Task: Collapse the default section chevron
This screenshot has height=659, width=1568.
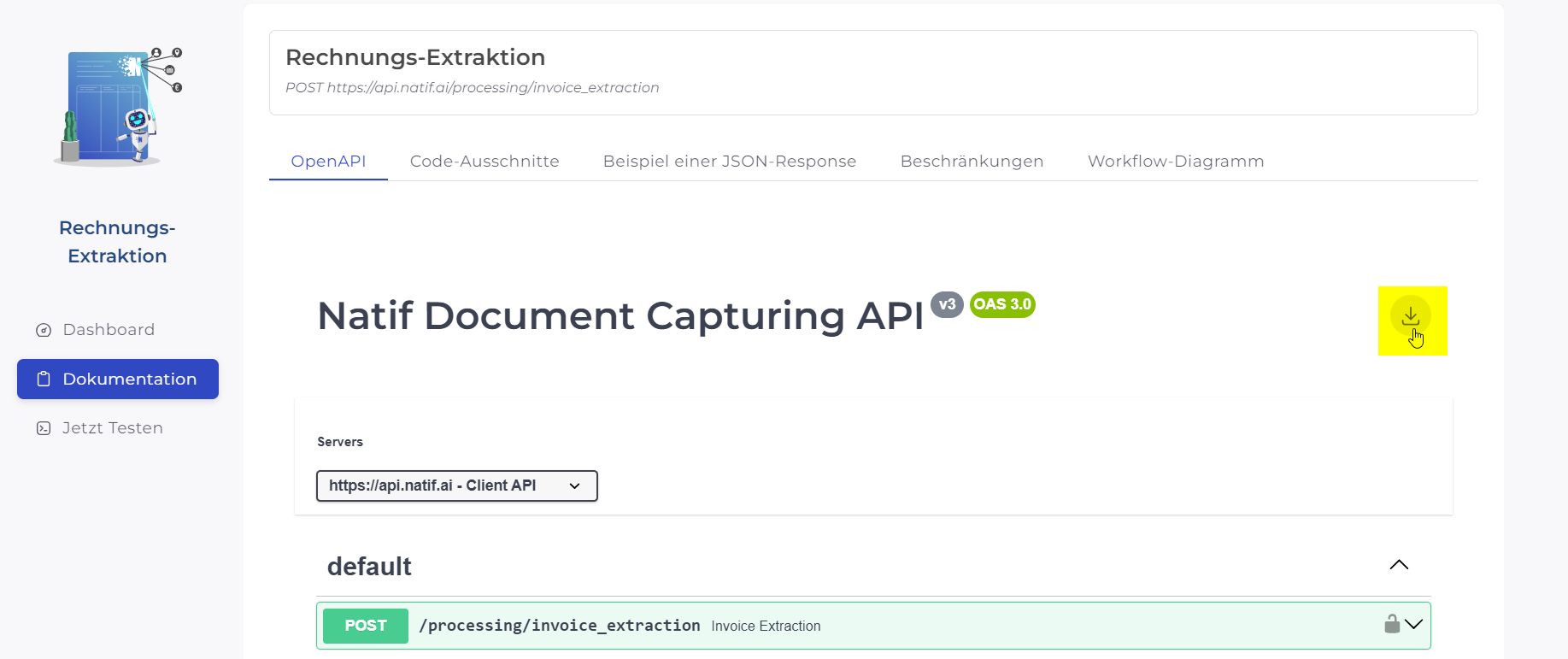Action: click(1399, 565)
